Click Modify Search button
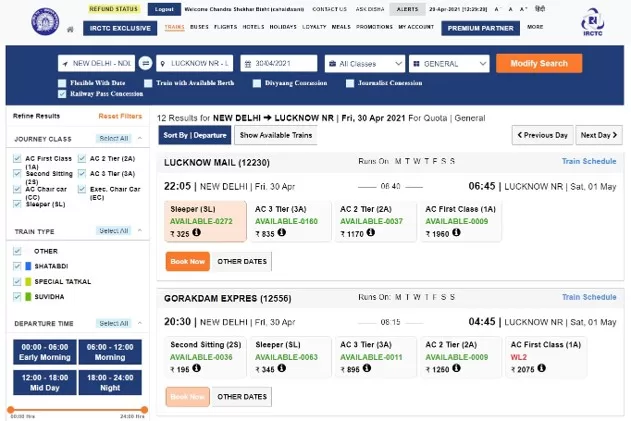 (539, 63)
